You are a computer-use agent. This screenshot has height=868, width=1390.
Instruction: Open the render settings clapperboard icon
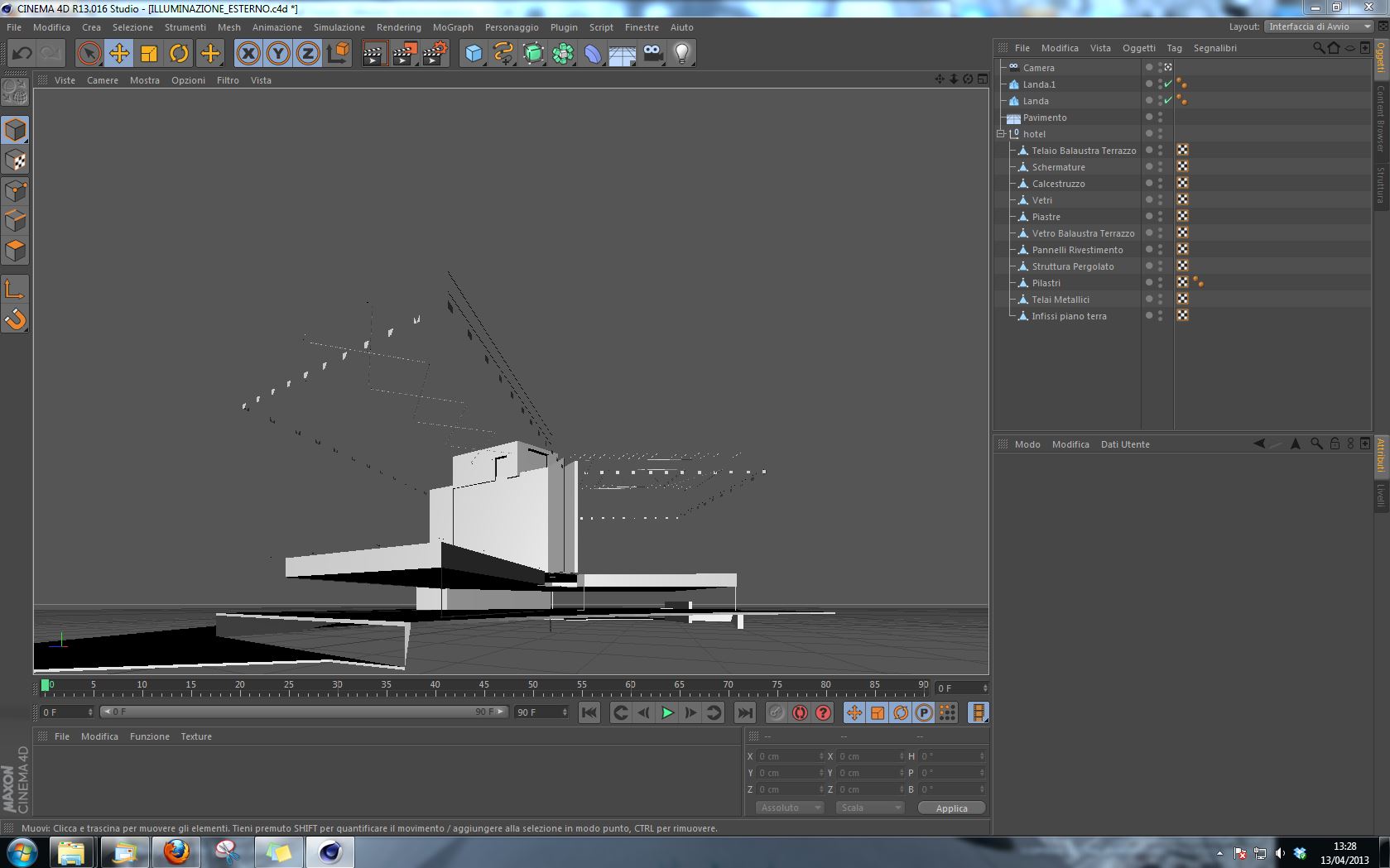pos(435,54)
